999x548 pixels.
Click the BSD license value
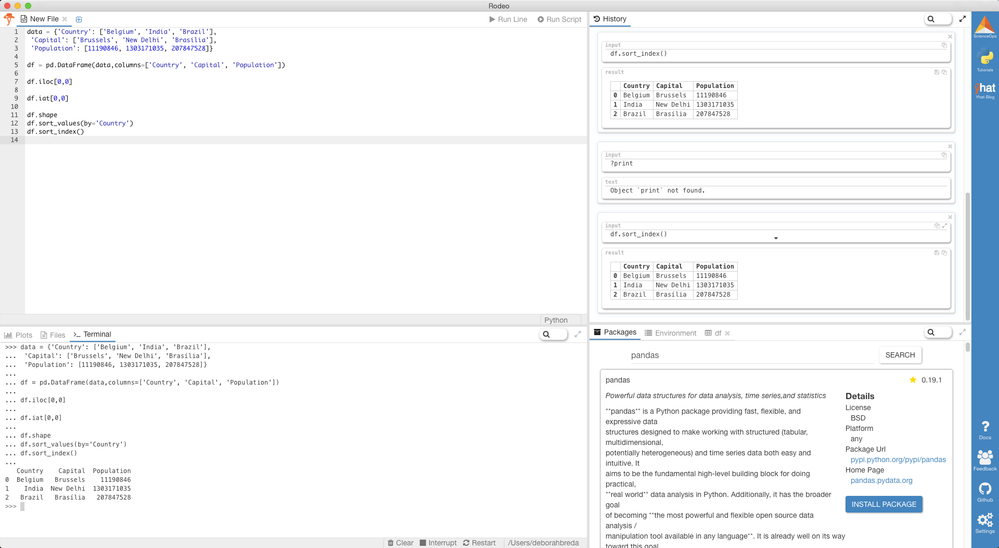tap(858, 418)
